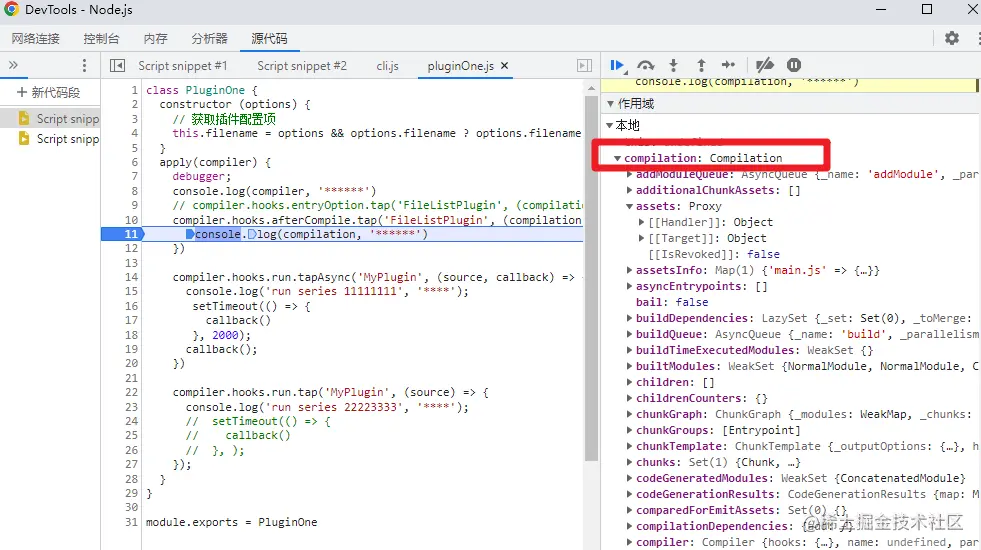981x550 pixels.
Task: Expand additionalChunkAssets property
Action: tap(629, 190)
